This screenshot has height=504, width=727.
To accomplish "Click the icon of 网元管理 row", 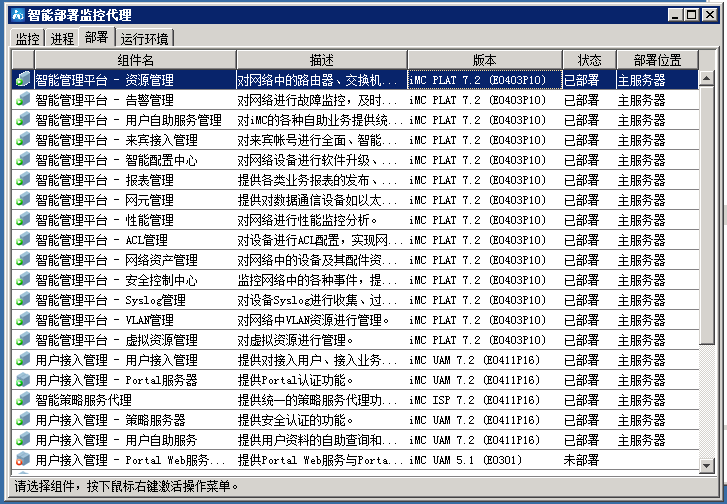I will click(x=23, y=200).
